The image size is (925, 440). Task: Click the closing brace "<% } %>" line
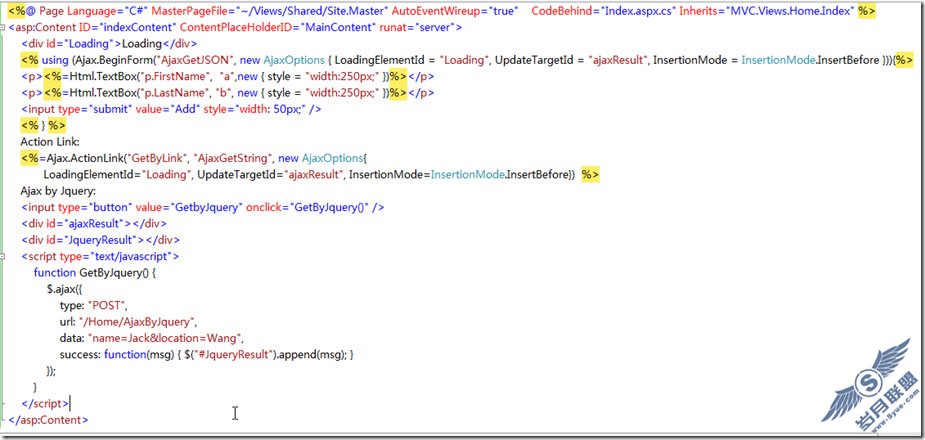pos(43,126)
